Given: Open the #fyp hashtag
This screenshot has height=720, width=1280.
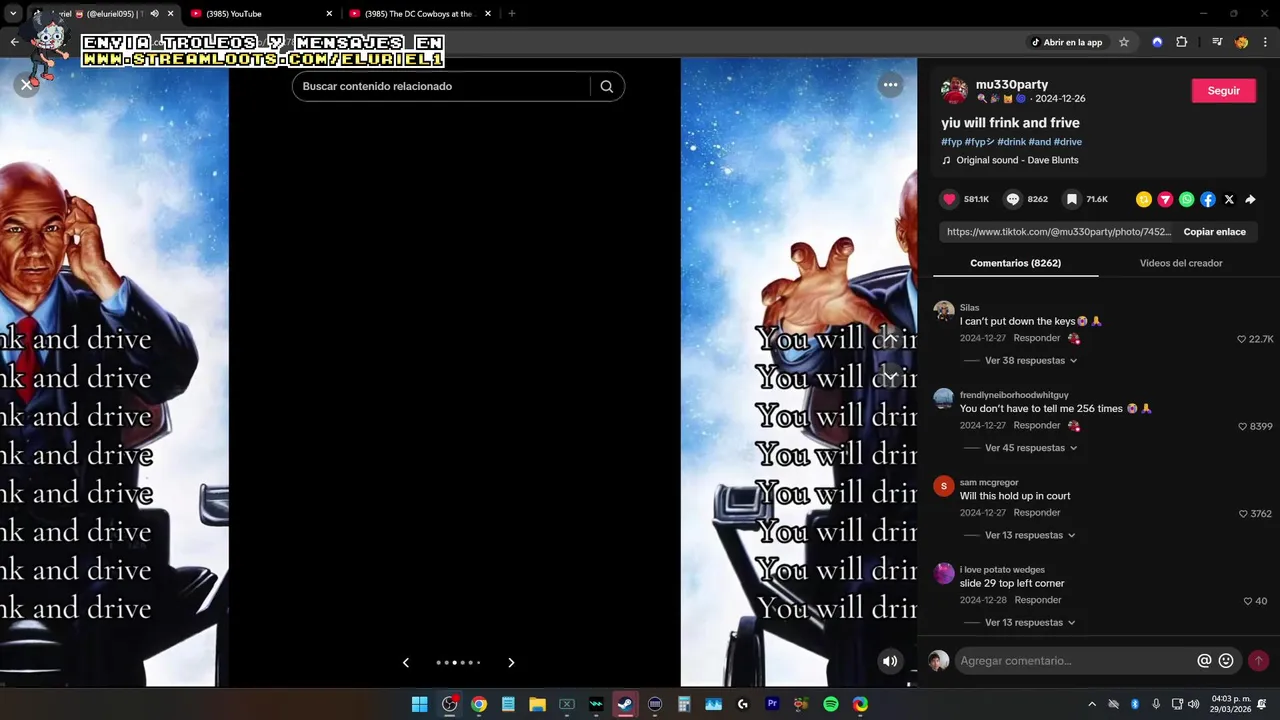Looking at the screenshot, I should 951,142.
